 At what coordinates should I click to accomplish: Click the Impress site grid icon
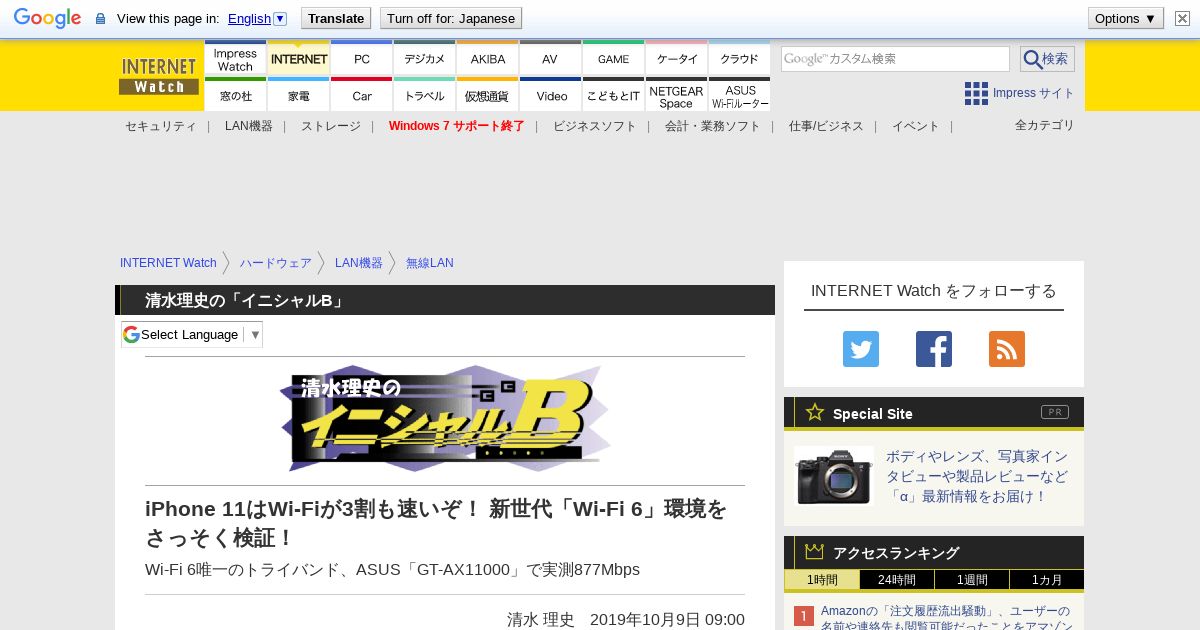click(x=976, y=93)
